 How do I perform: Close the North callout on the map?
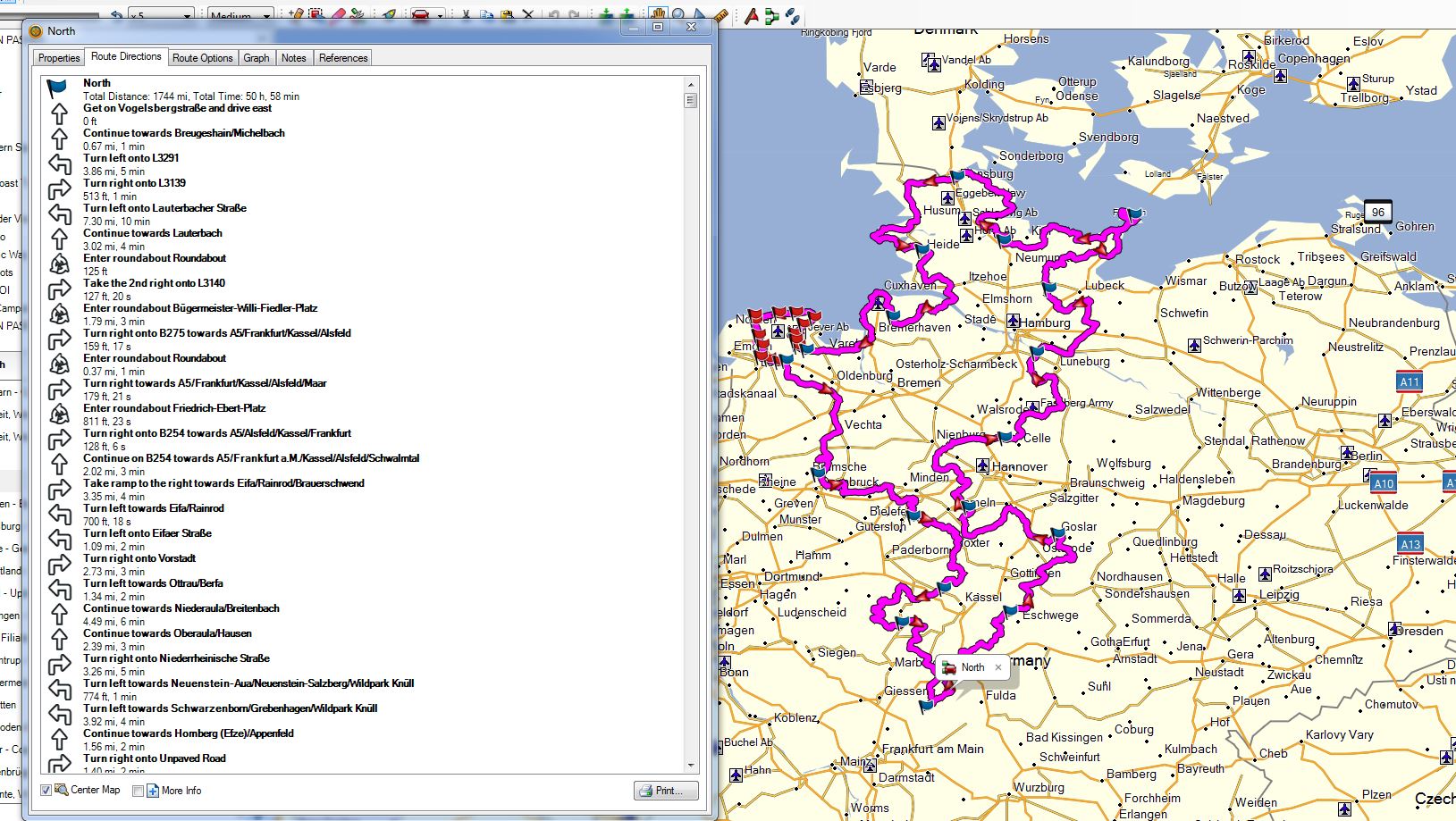coord(998,667)
